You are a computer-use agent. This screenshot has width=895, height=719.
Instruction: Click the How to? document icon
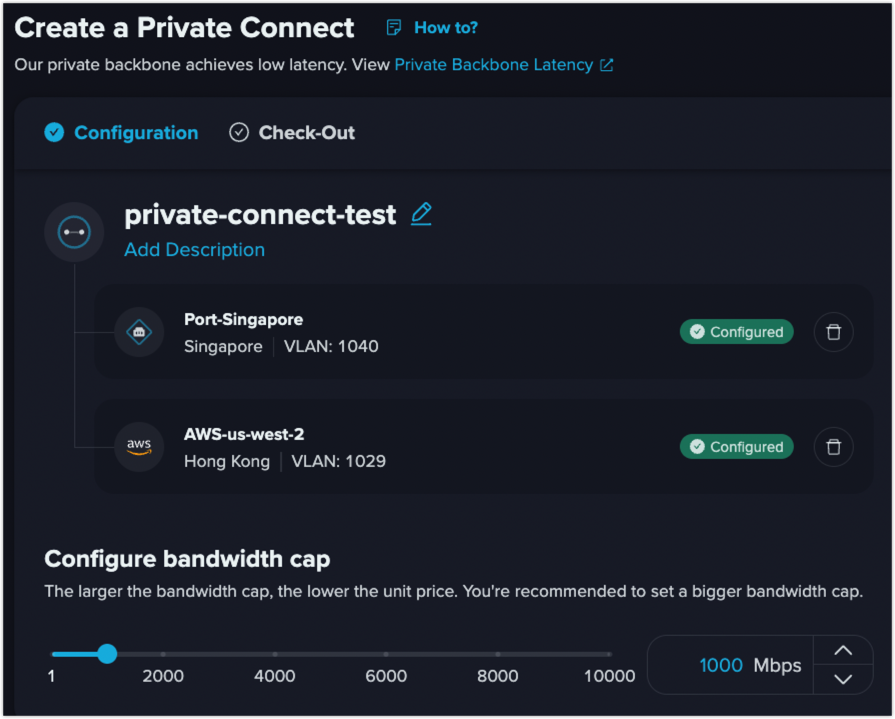(x=393, y=27)
